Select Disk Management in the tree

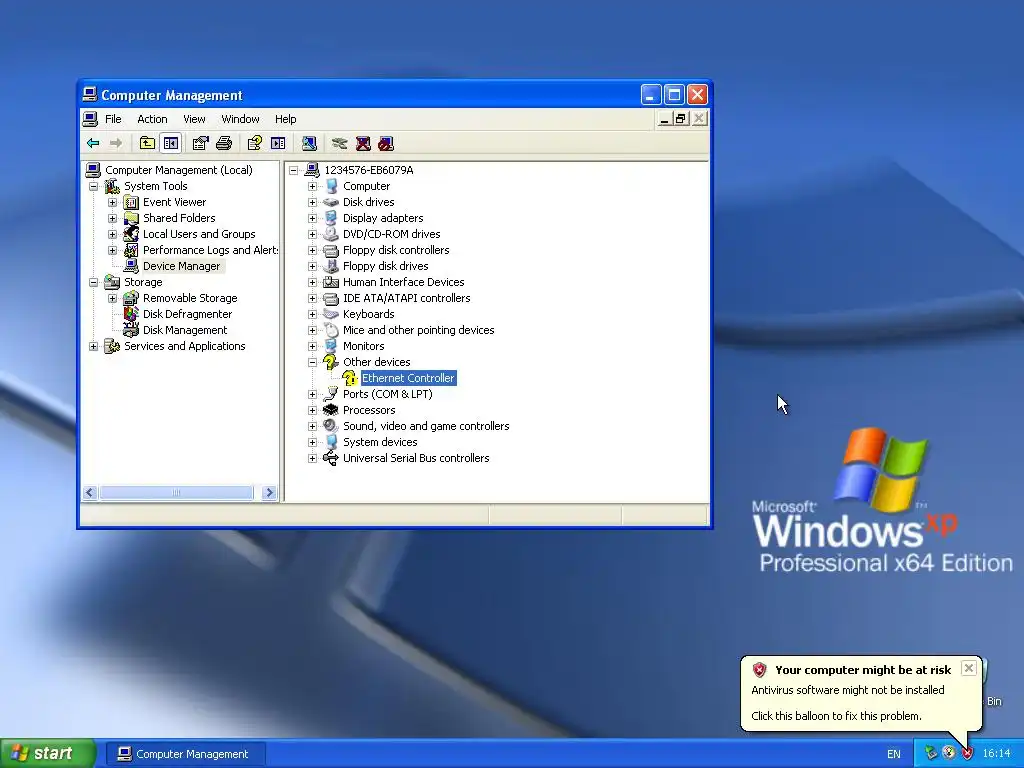coord(185,330)
